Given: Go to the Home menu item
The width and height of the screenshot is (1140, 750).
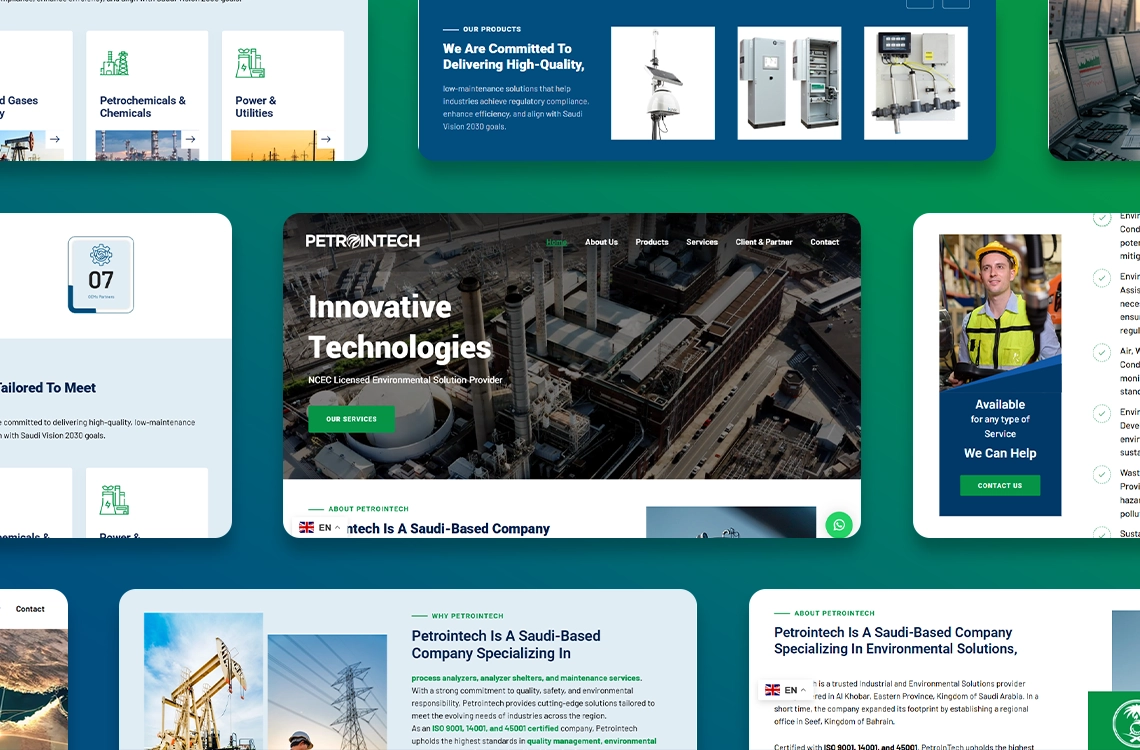Looking at the screenshot, I should (x=556, y=242).
